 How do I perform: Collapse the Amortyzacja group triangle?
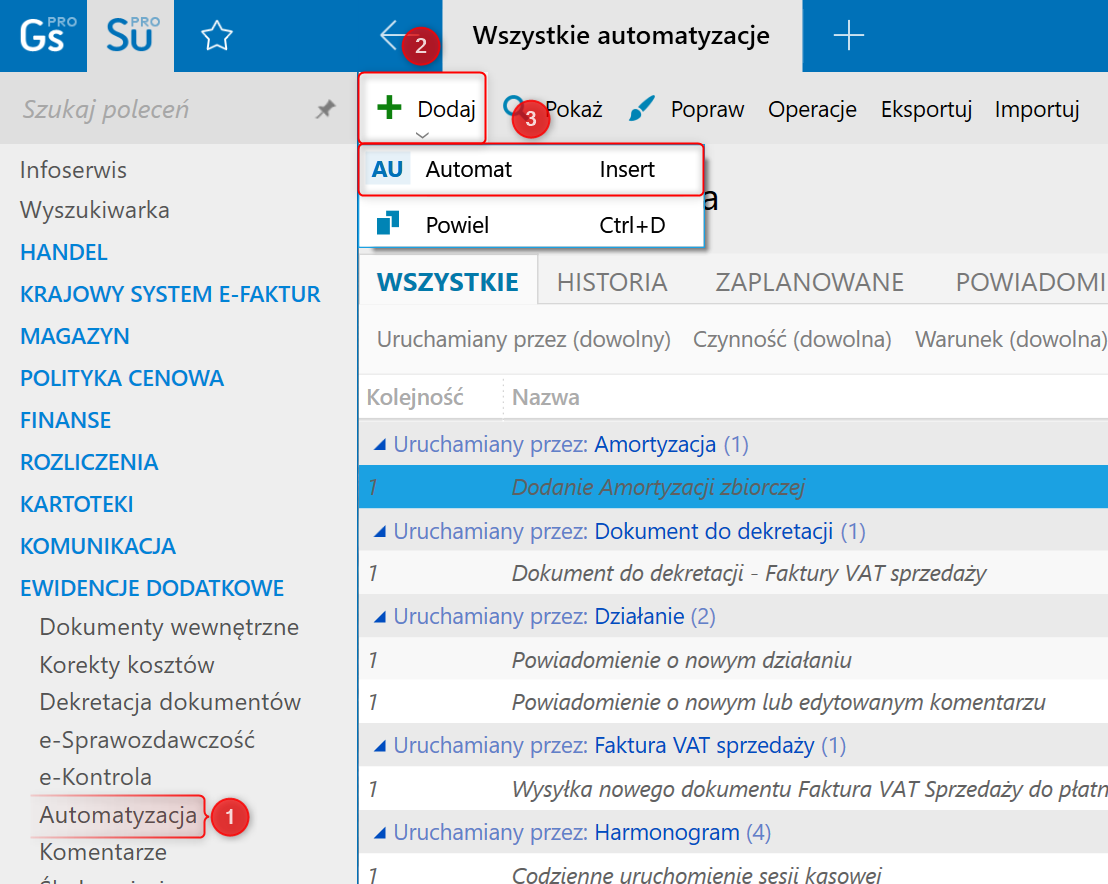(380, 444)
